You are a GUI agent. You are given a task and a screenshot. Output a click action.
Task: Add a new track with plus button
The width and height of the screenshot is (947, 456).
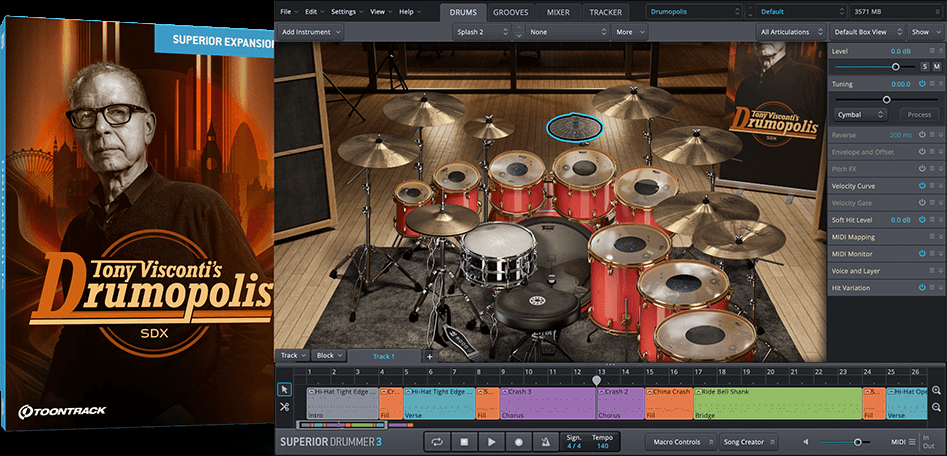[430, 356]
